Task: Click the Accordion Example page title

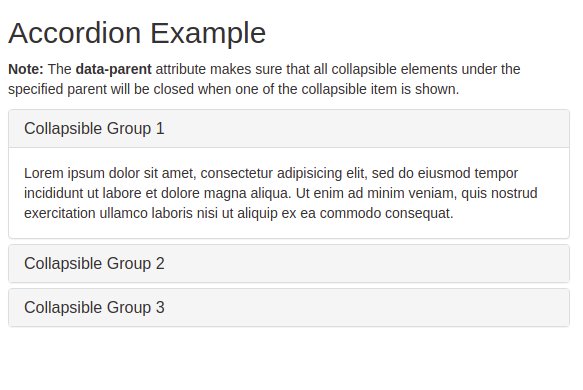Action: [x=137, y=33]
